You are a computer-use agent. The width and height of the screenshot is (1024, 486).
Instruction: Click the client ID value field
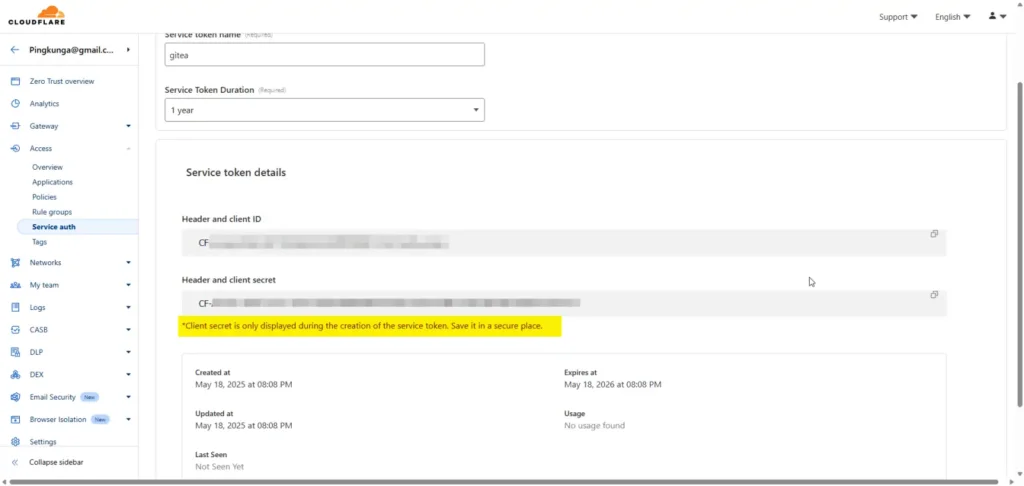click(x=564, y=243)
